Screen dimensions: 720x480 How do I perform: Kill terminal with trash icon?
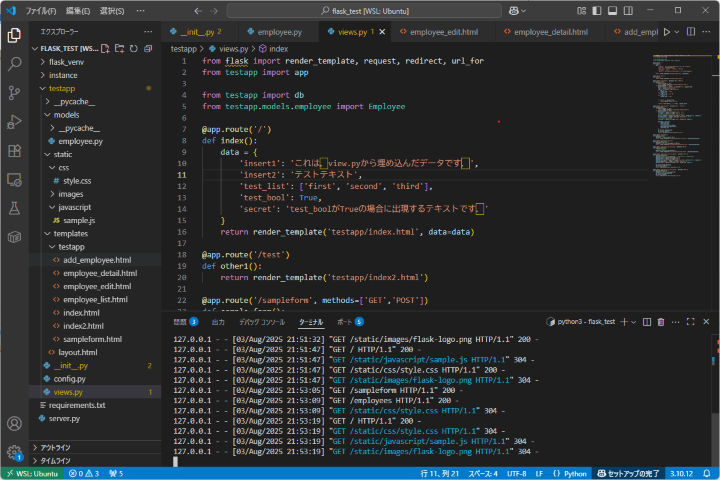point(661,322)
